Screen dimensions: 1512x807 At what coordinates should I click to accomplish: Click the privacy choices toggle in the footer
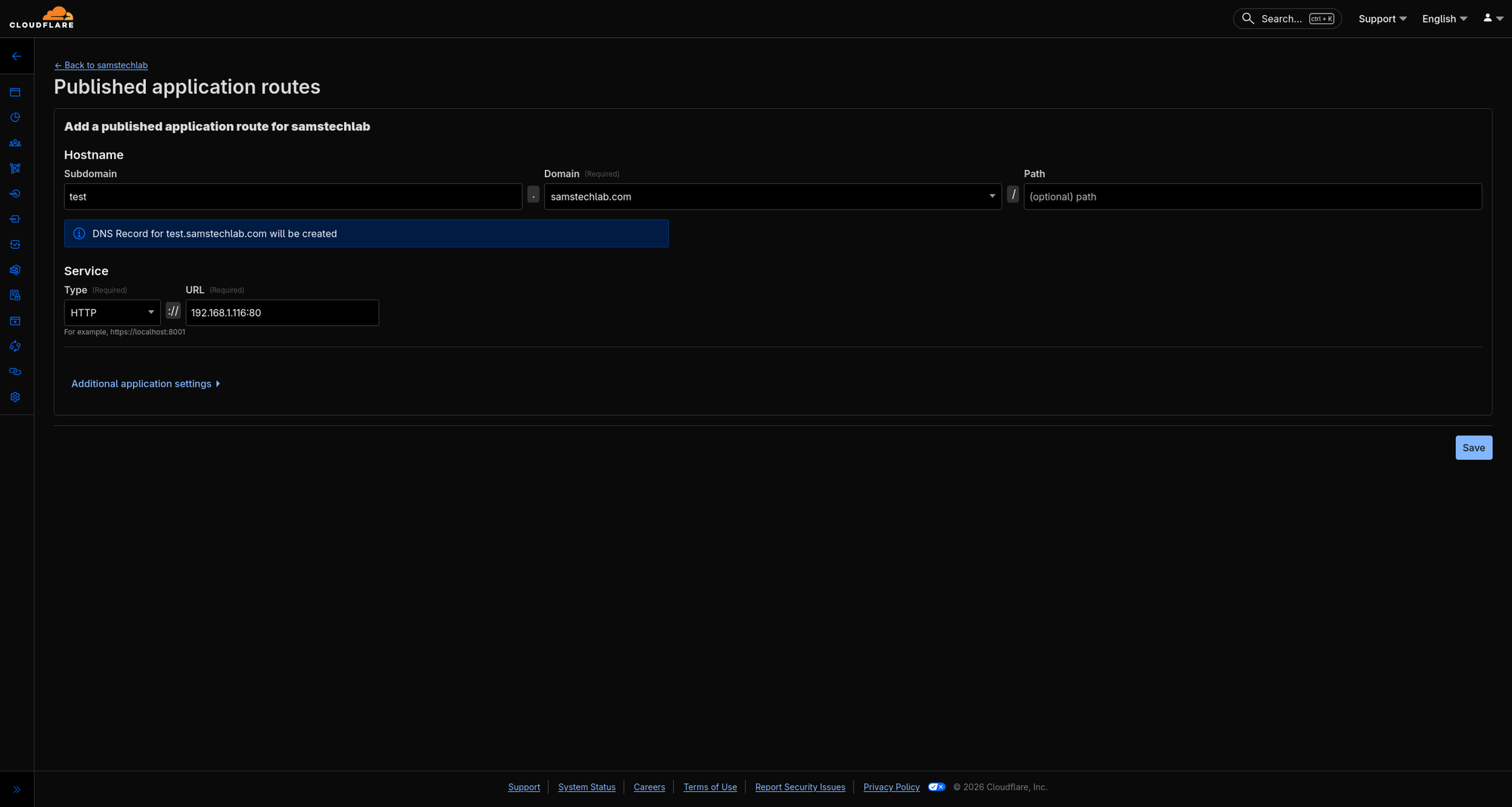pos(937,787)
